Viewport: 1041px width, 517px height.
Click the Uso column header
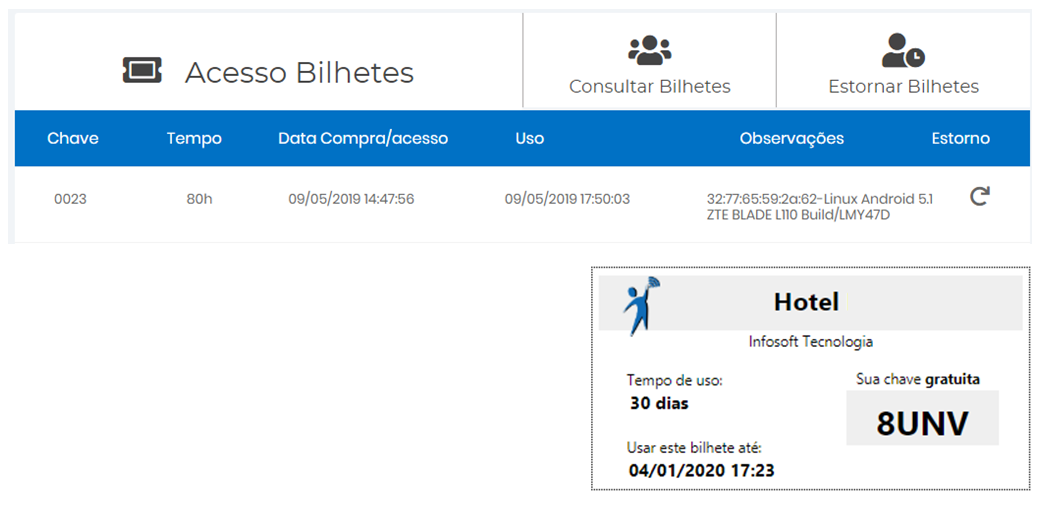tap(529, 138)
